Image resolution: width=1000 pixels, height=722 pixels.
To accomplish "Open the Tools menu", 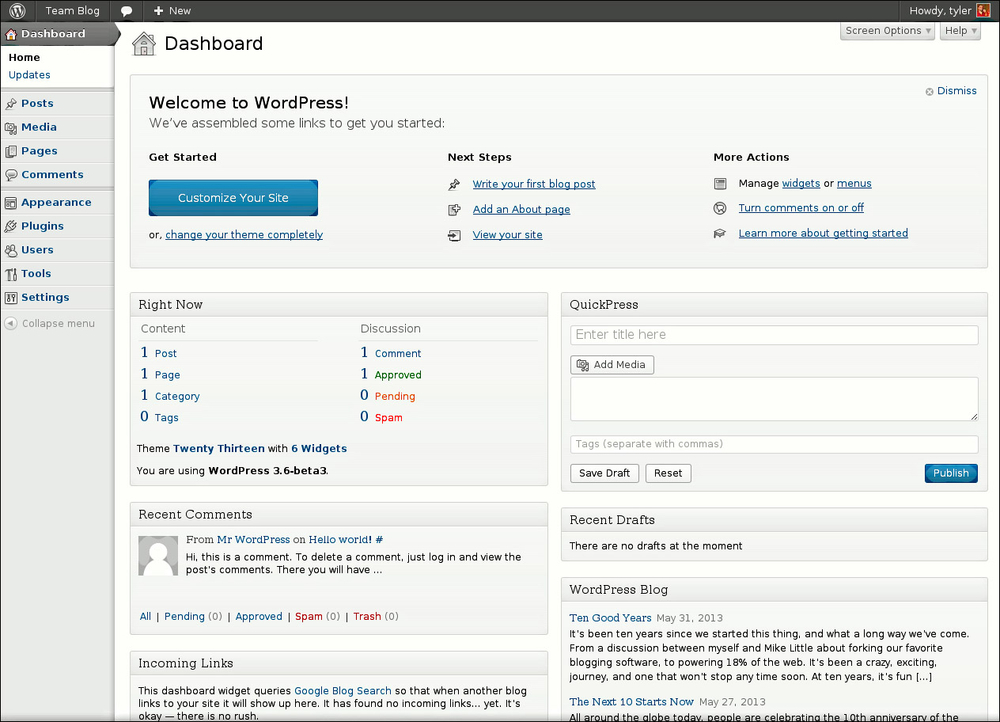I will 36,273.
